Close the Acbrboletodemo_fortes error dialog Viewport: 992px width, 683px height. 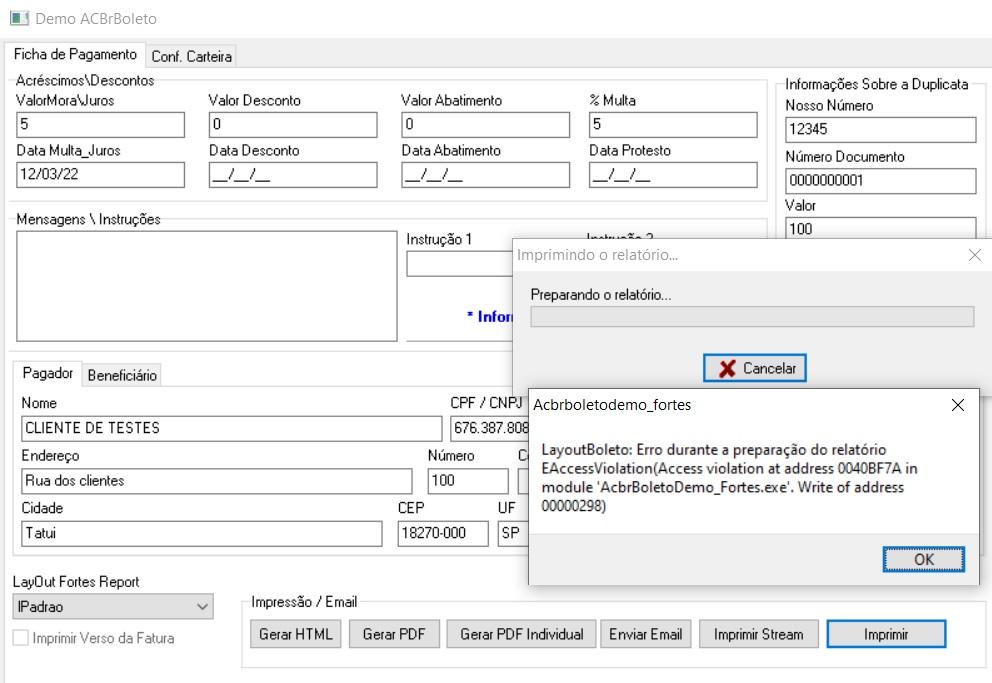(958, 405)
